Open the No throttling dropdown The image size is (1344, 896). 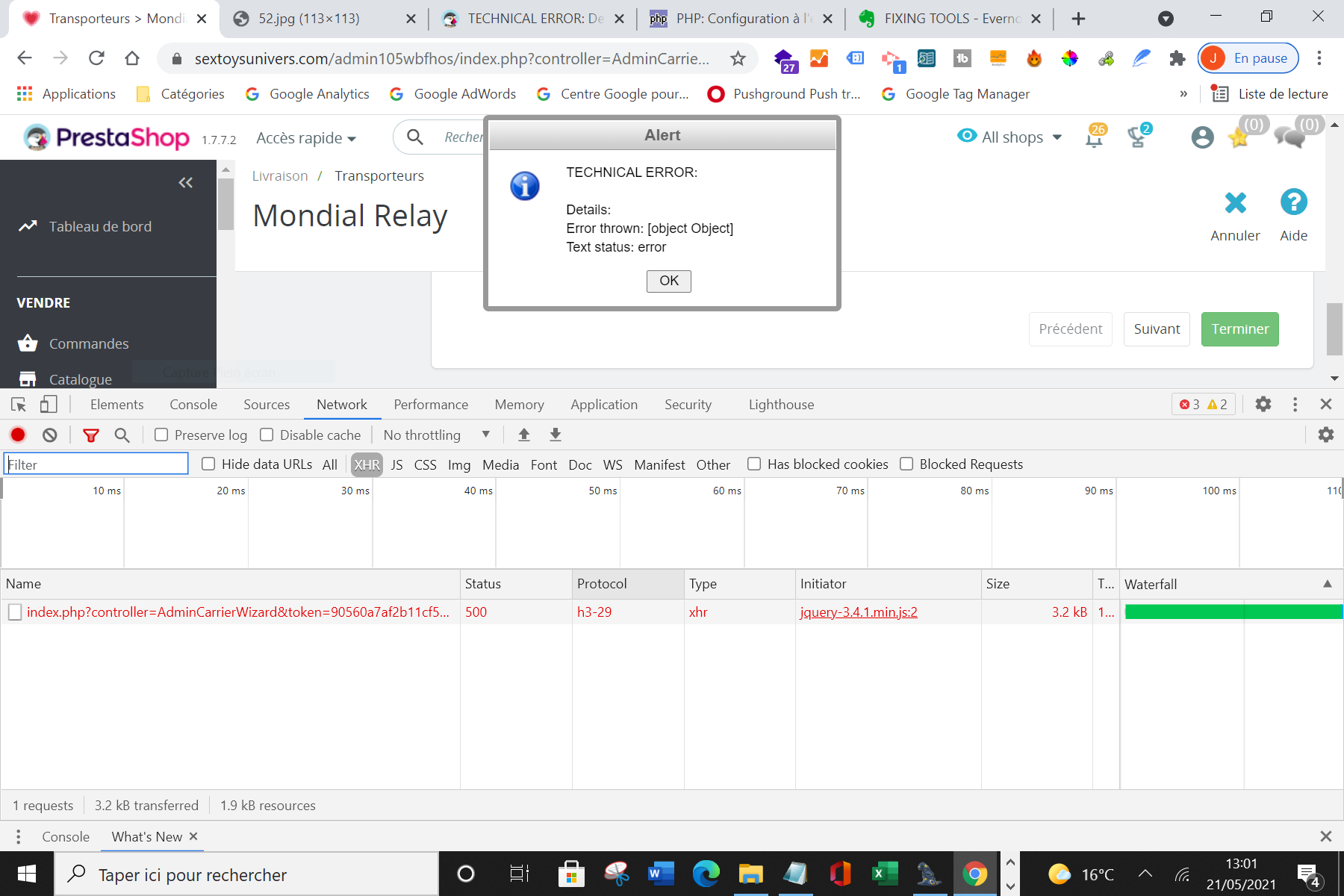click(x=437, y=435)
